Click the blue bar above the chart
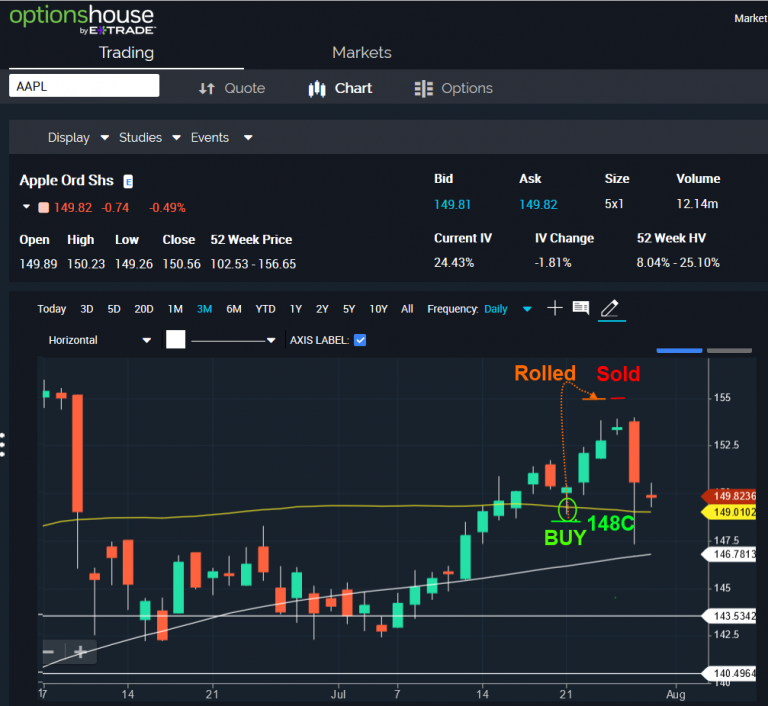Image resolution: width=768 pixels, height=706 pixels. [679, 350]
